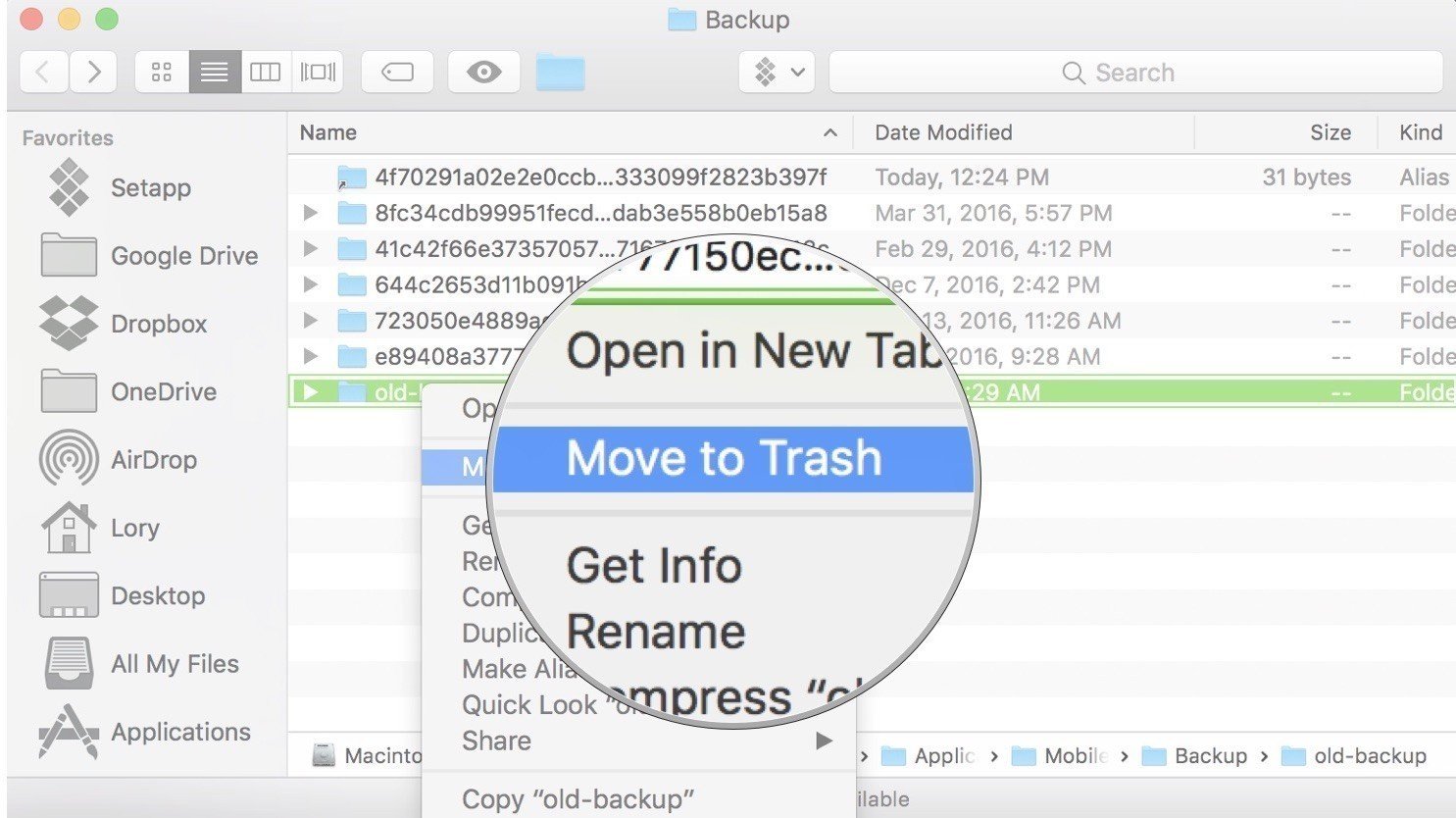Open Applications in the sidebar
The width and height of the screenshot is (1456, 818).
145,732
